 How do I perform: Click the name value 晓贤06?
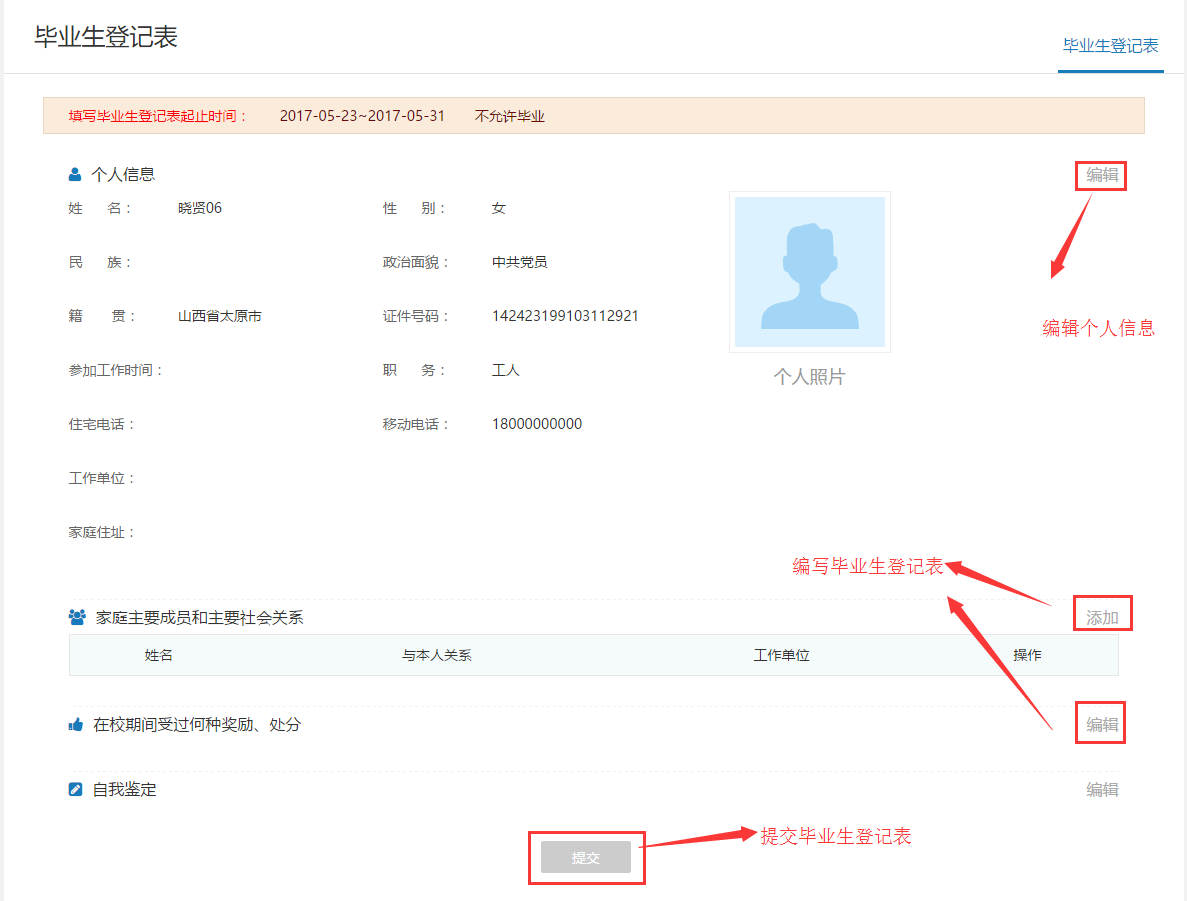coord(200,208)
